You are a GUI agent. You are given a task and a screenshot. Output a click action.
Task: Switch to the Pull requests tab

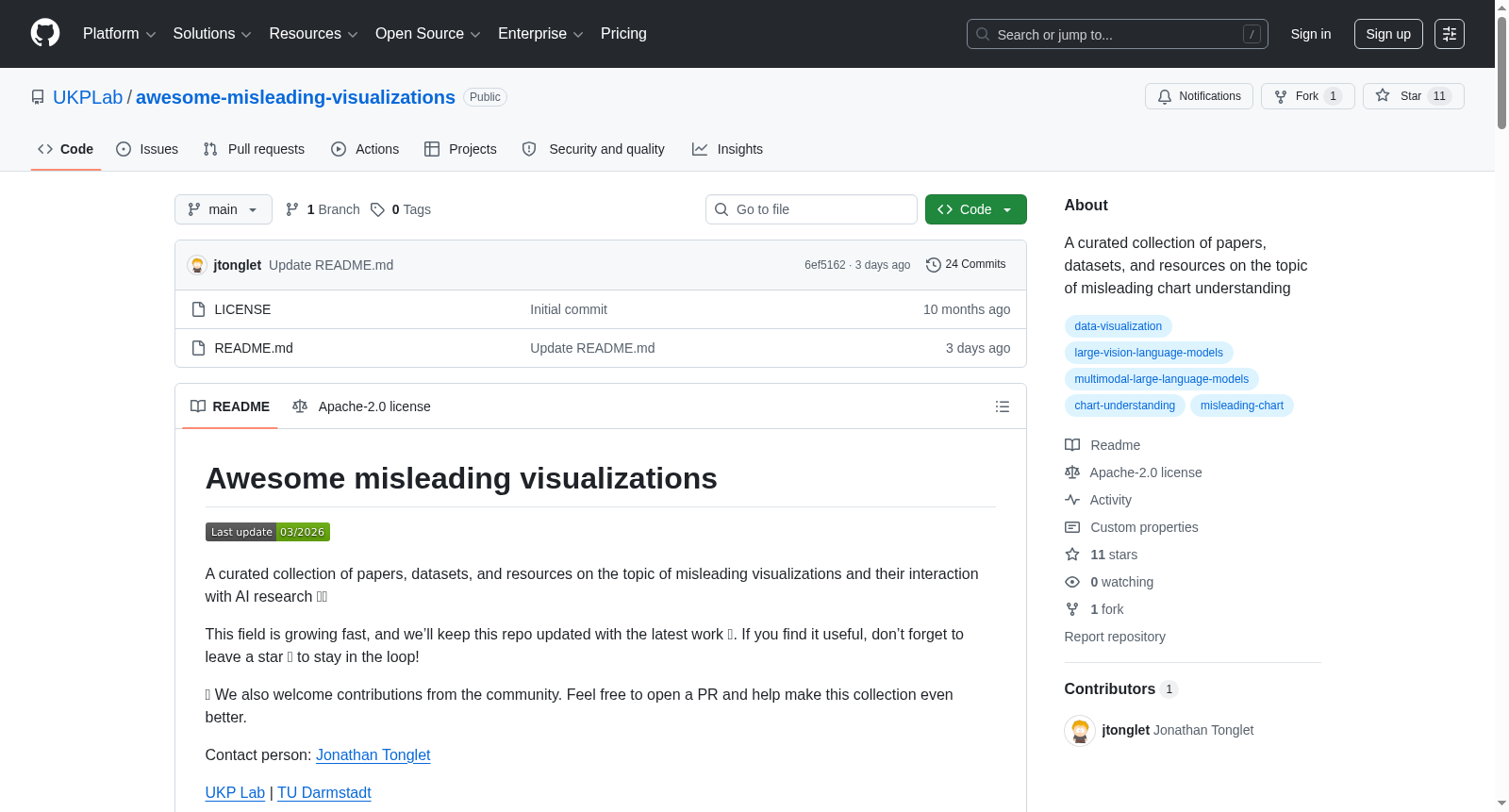254,149
